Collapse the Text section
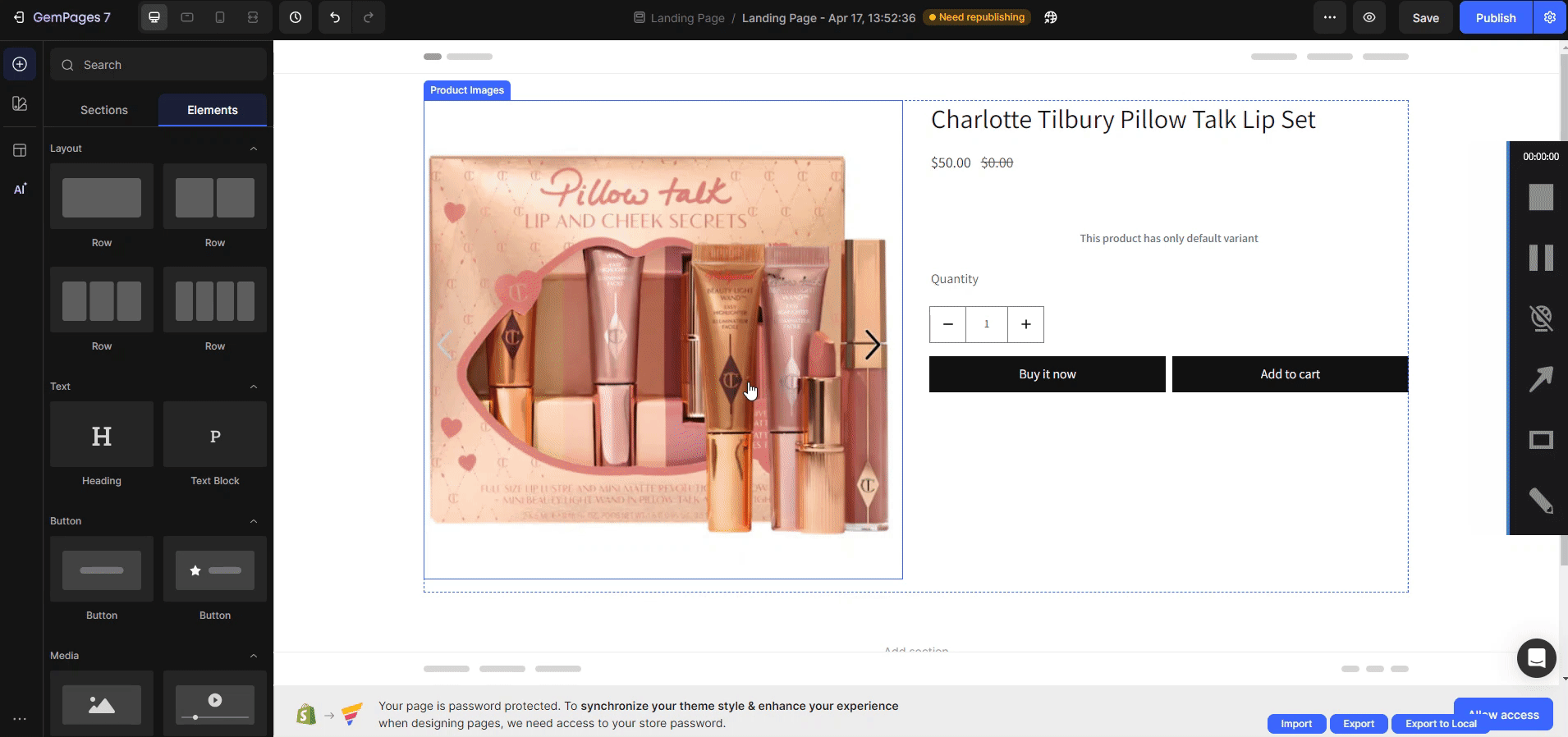 pyautogui.click(x=254, y=387)
